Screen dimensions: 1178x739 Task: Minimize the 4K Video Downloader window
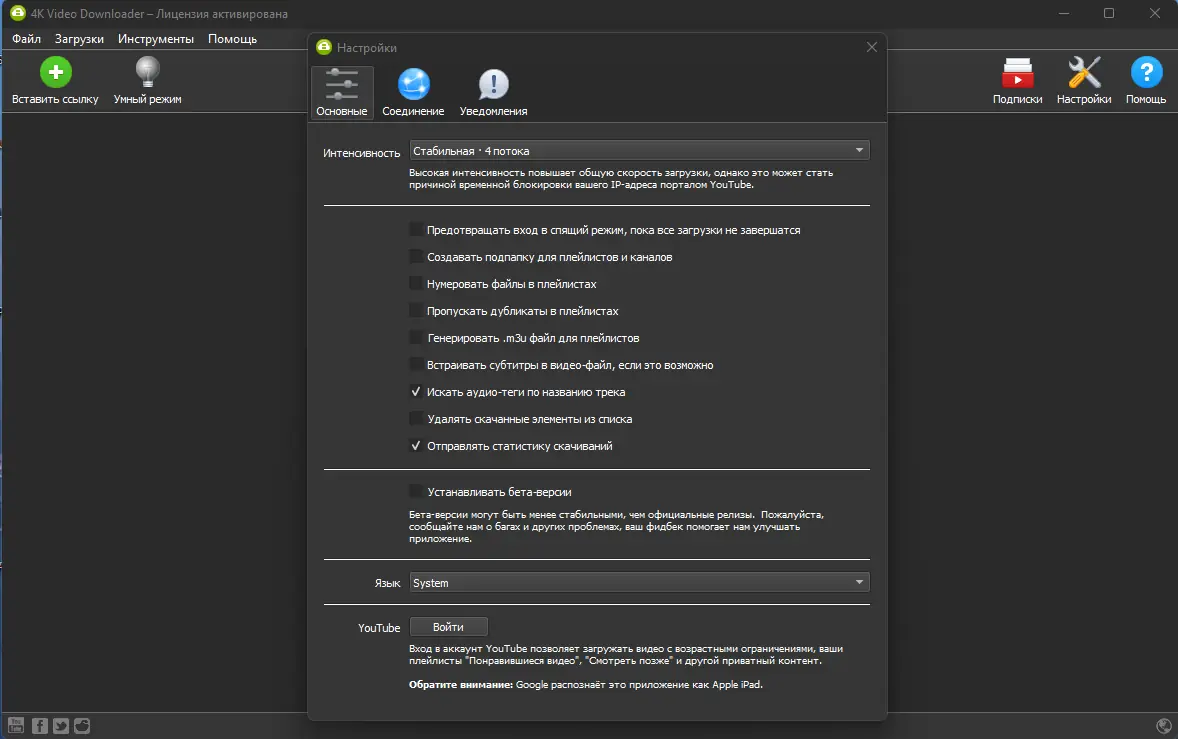point(1064,14)
